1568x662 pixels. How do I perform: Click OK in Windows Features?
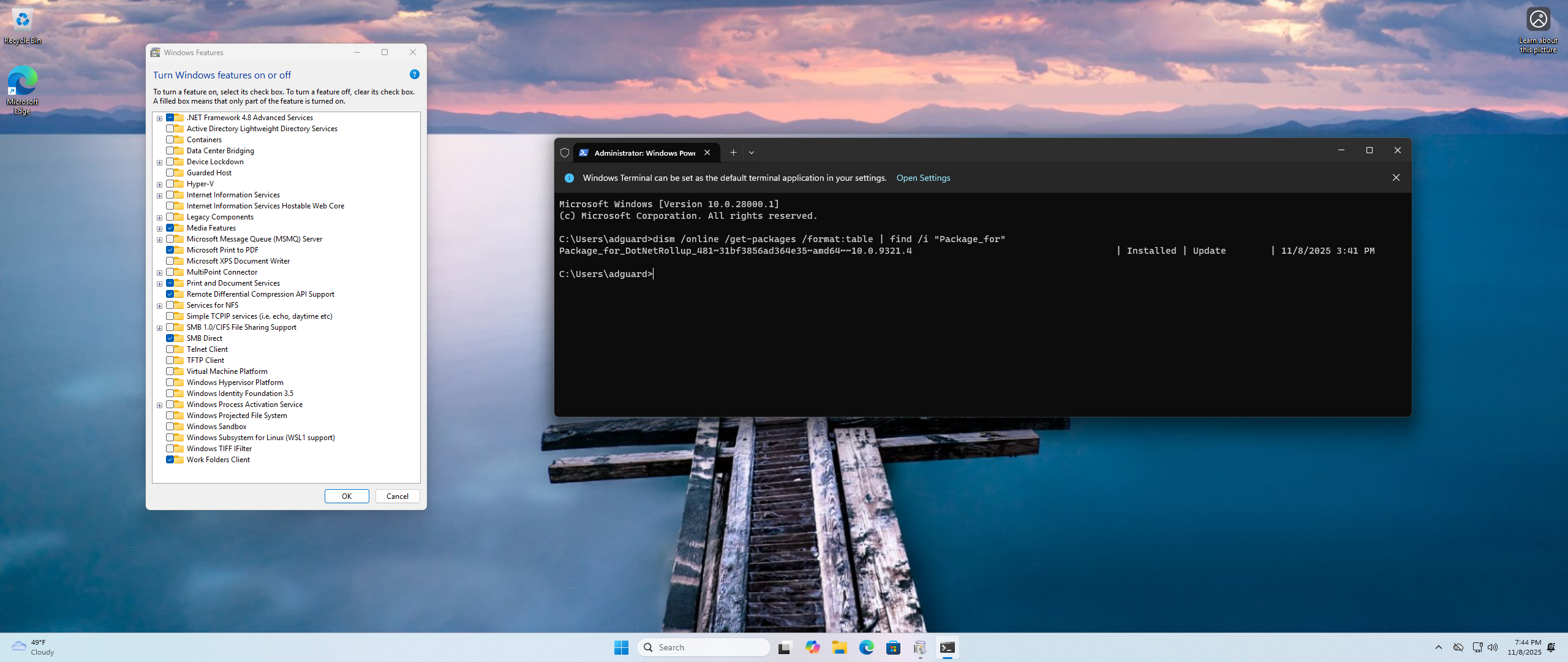point(347,496)
